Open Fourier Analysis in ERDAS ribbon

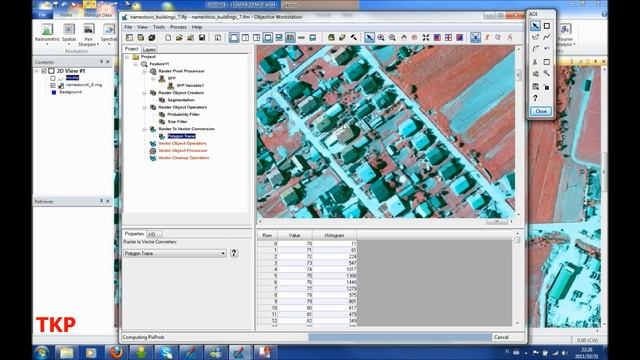pyautogui.click(x=565, y=34)
